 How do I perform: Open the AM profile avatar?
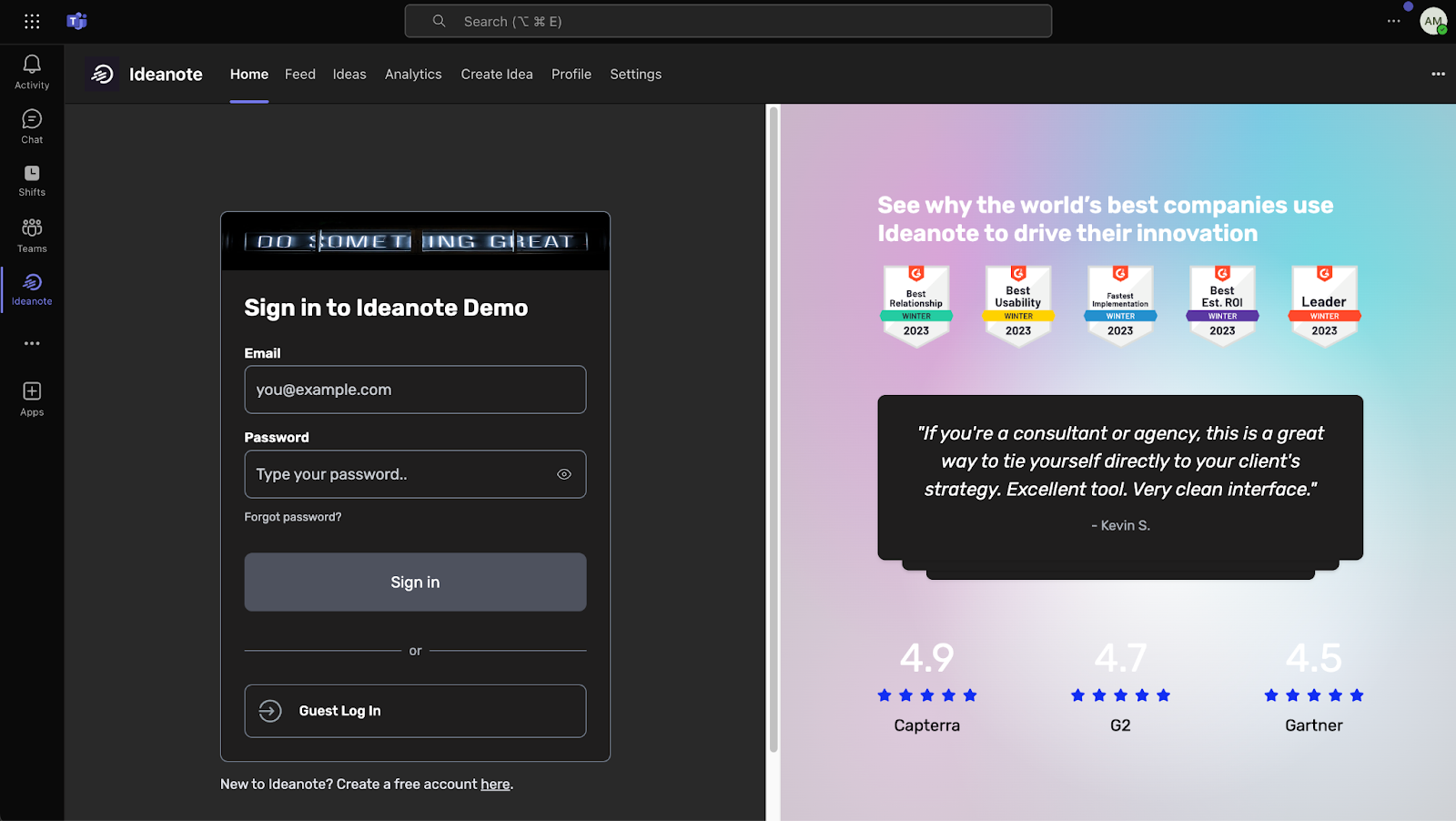[1434, 21]
